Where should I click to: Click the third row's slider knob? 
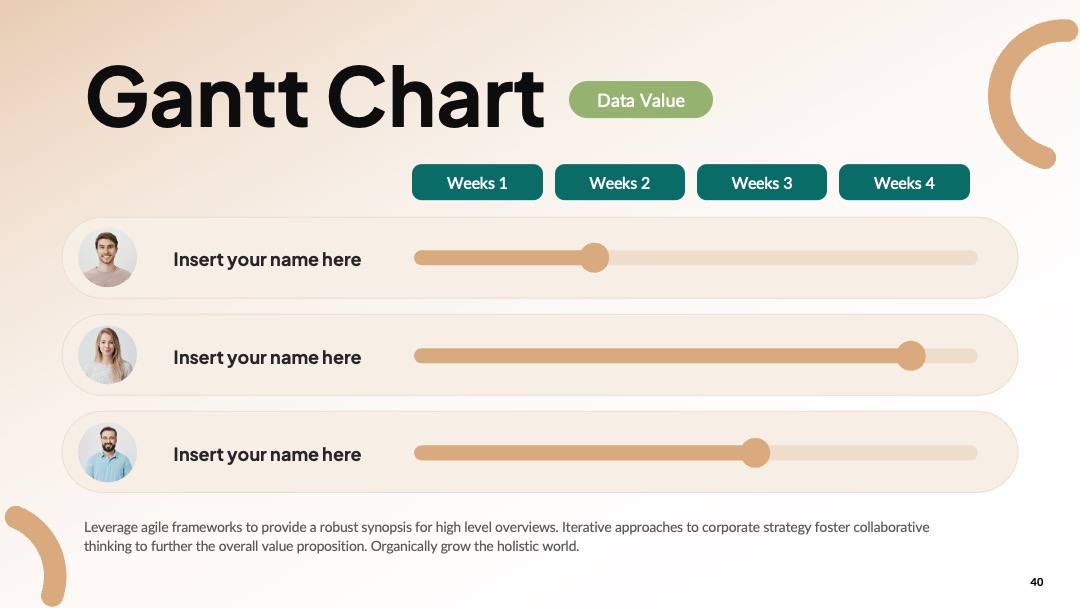(x=756, y=452)
